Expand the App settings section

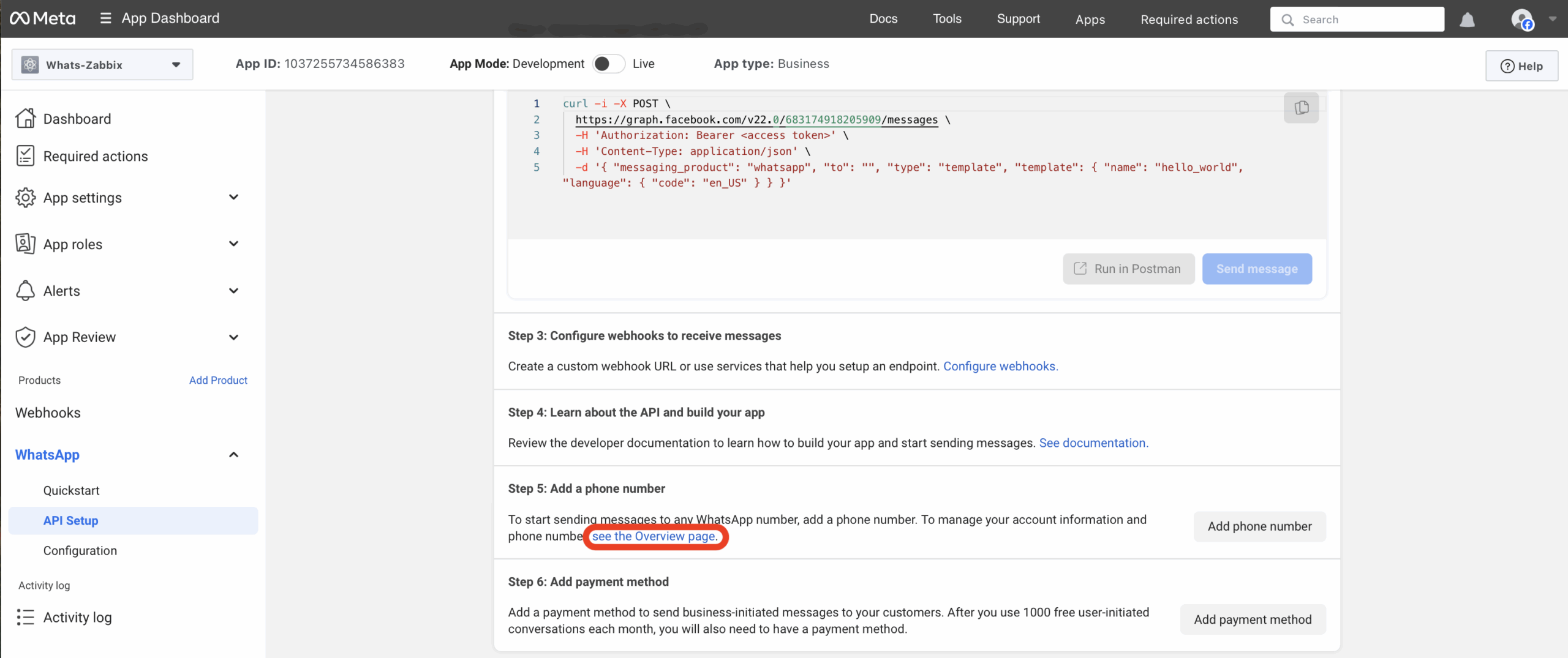[x=233, y=197]
